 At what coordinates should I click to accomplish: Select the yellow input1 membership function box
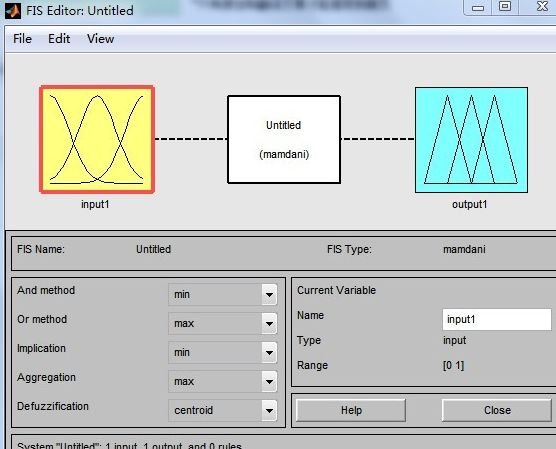pos(97,139)
